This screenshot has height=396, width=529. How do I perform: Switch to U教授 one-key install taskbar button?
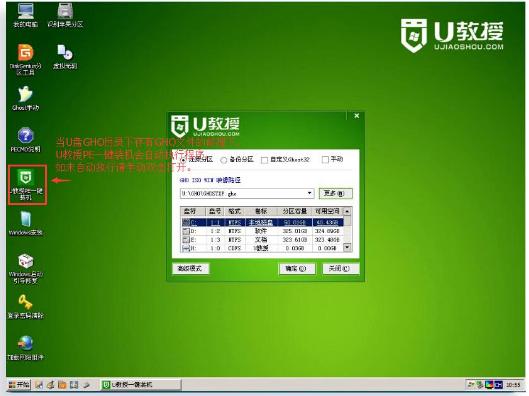coord(141,385)
